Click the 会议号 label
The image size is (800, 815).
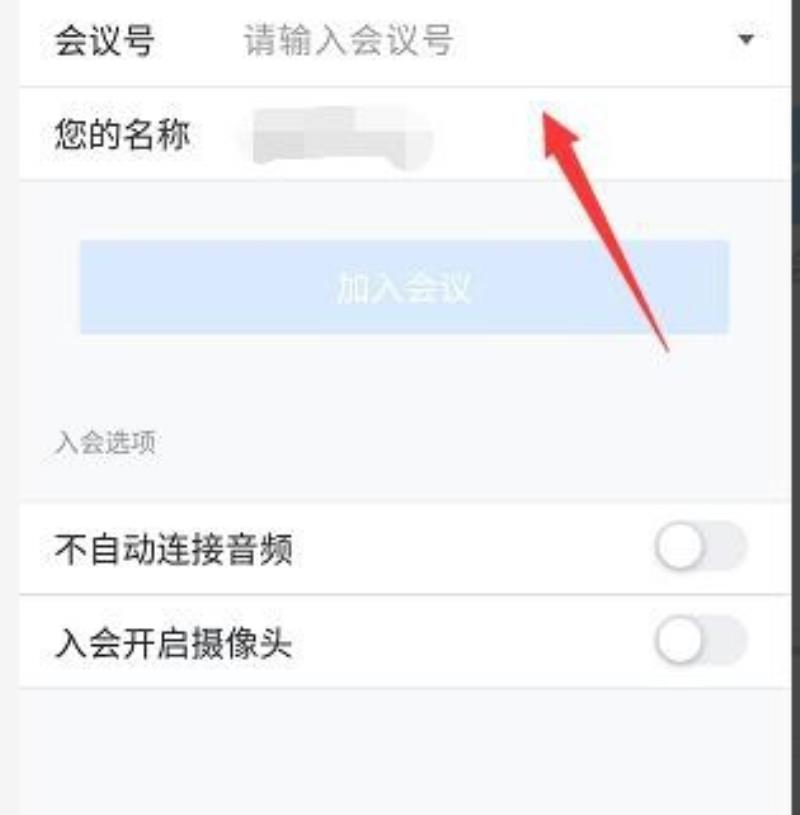(x=104, y=41)
